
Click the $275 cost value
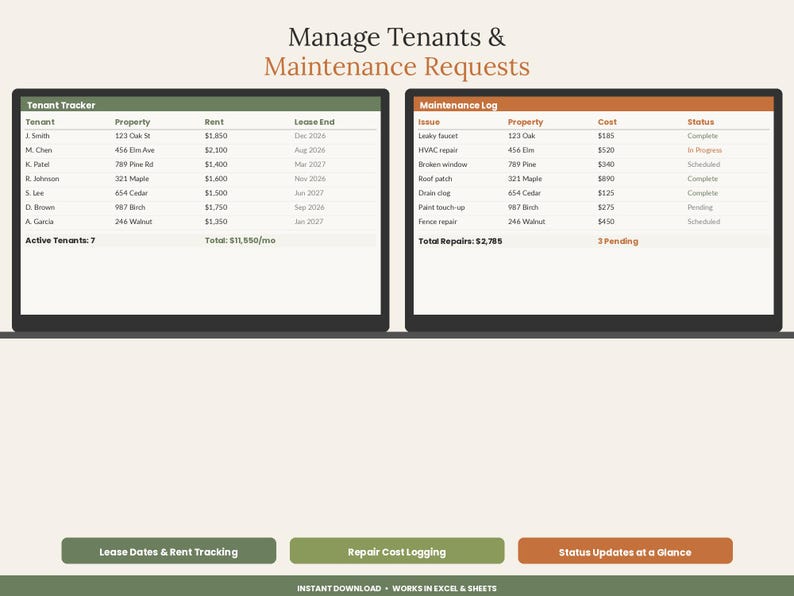606,207
